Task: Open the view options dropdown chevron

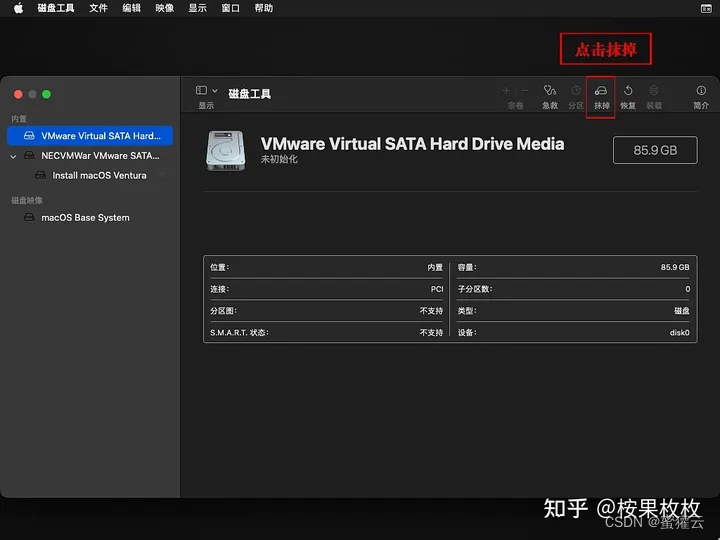Action: point(214,90)
